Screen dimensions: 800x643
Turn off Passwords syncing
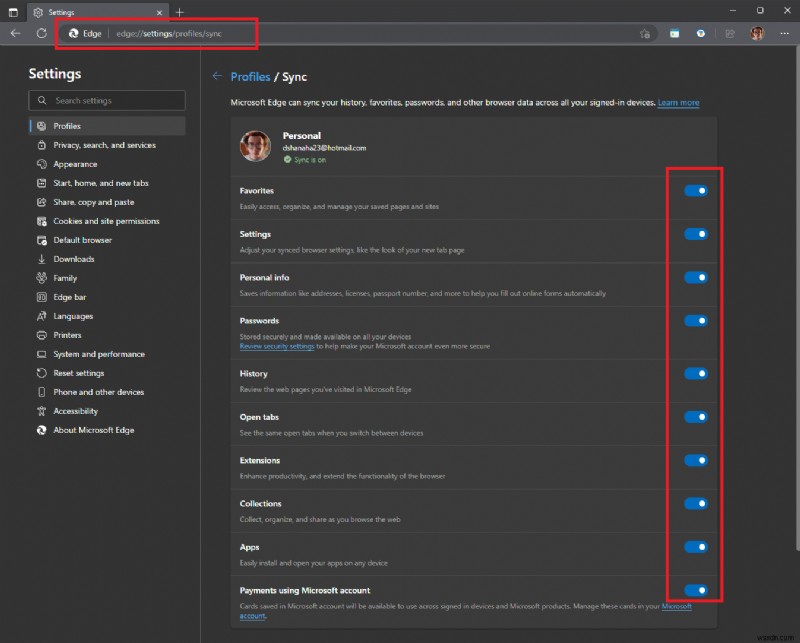695,321
